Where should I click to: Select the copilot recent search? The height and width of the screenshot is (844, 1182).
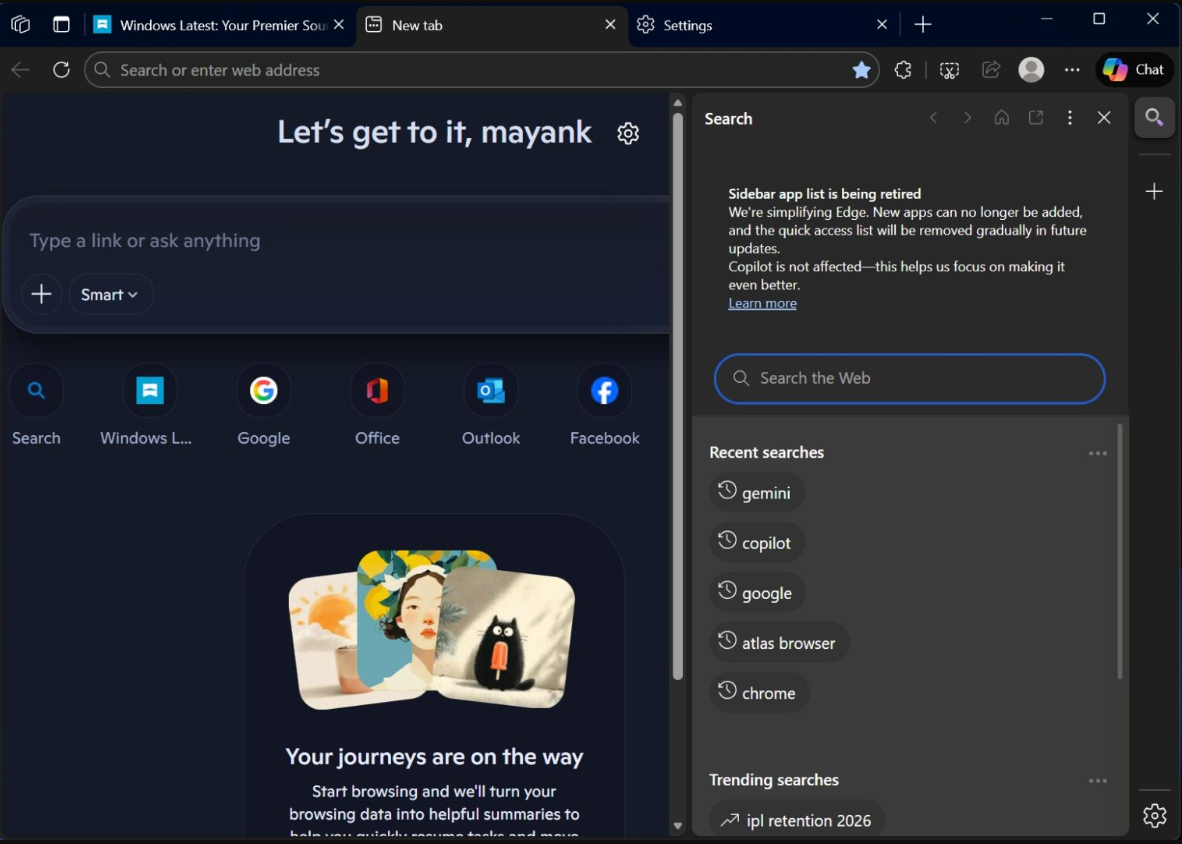click(757, 543)
